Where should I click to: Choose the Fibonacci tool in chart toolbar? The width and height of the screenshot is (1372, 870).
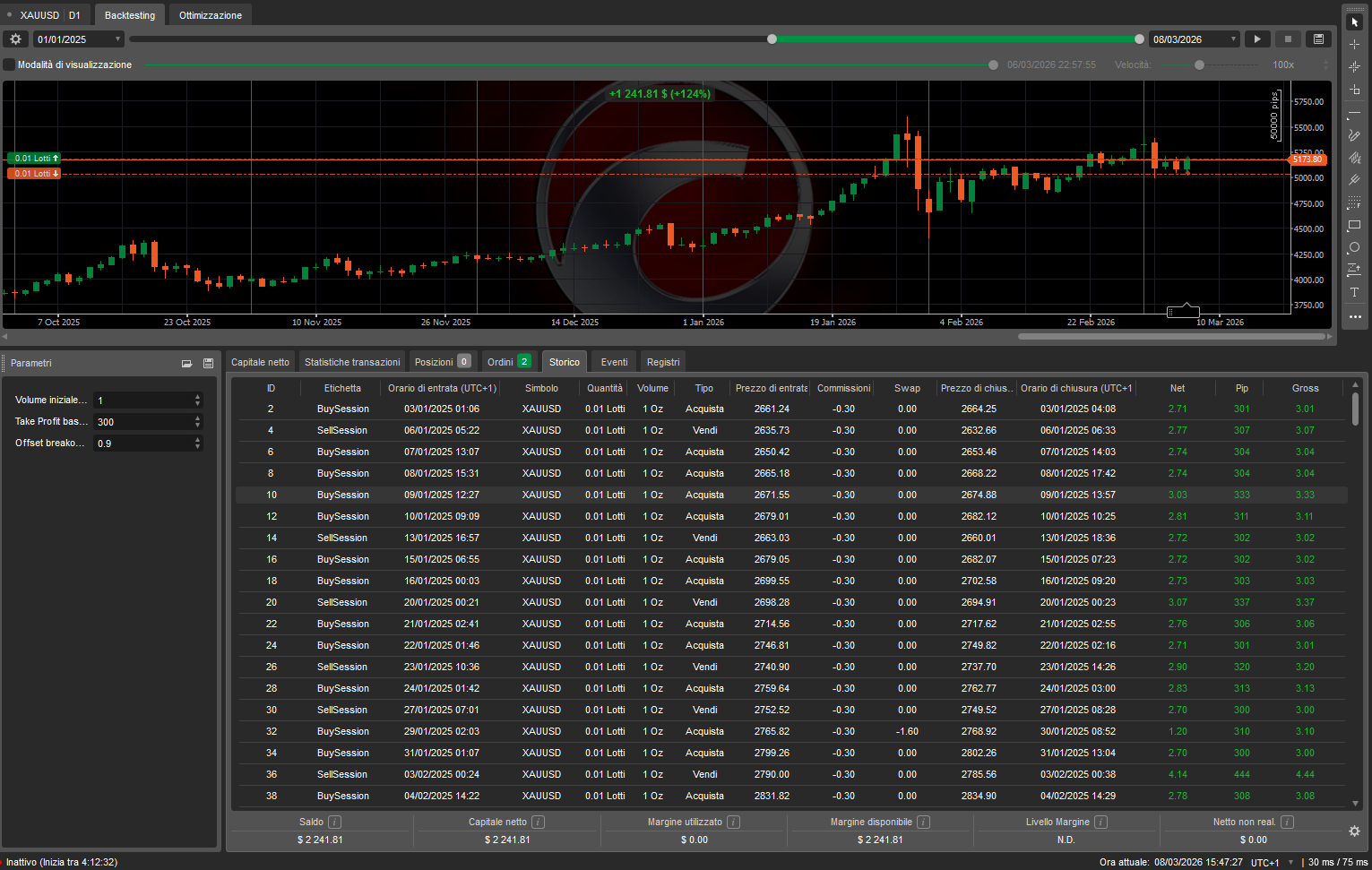1354,203
